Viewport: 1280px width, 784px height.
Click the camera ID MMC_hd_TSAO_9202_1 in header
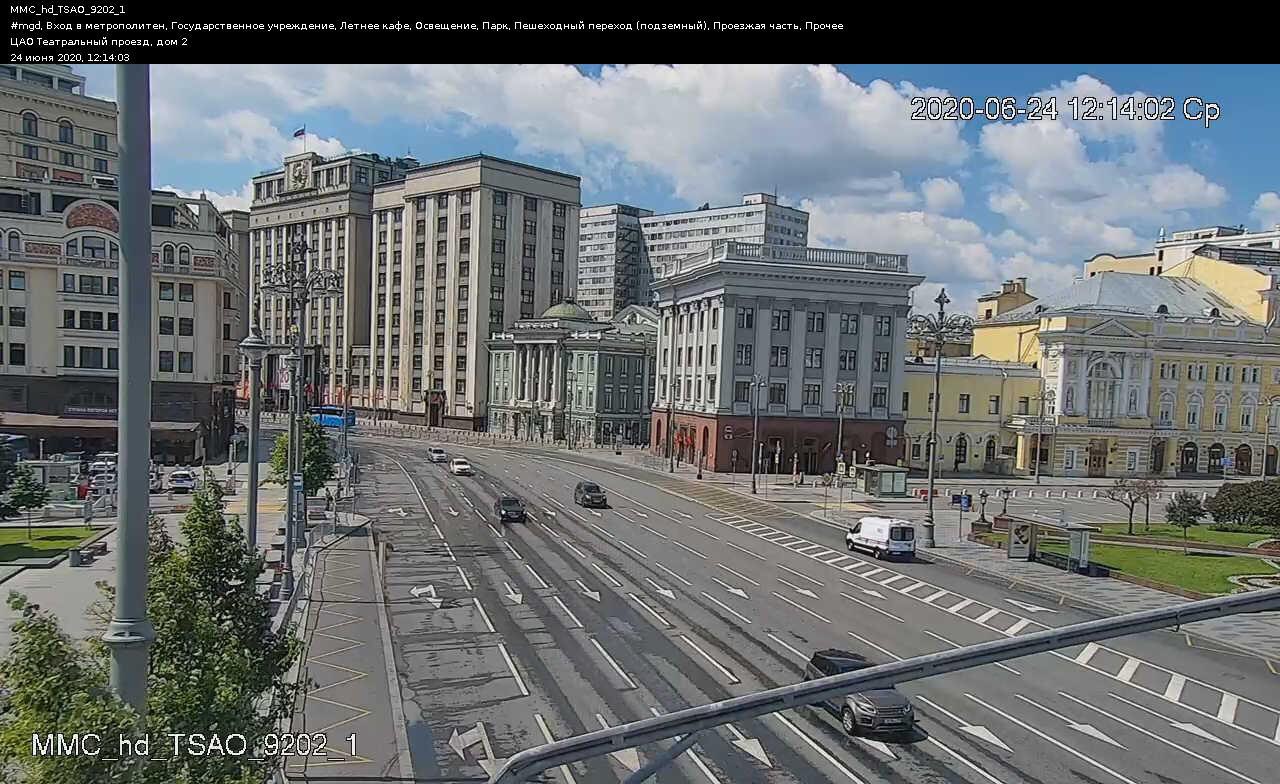pyautogui.click(x=67, y=9)
